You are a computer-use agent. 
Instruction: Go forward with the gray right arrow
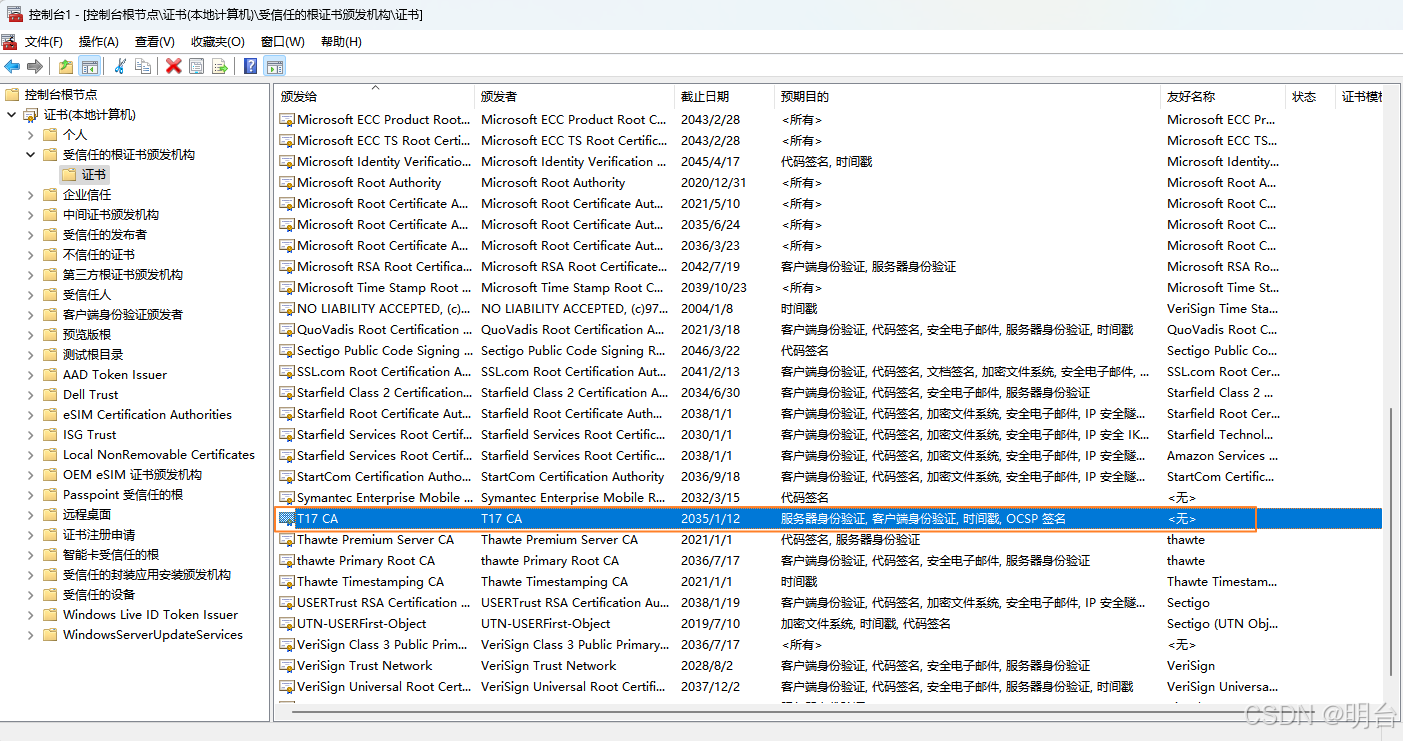click(x=35, y=67)
